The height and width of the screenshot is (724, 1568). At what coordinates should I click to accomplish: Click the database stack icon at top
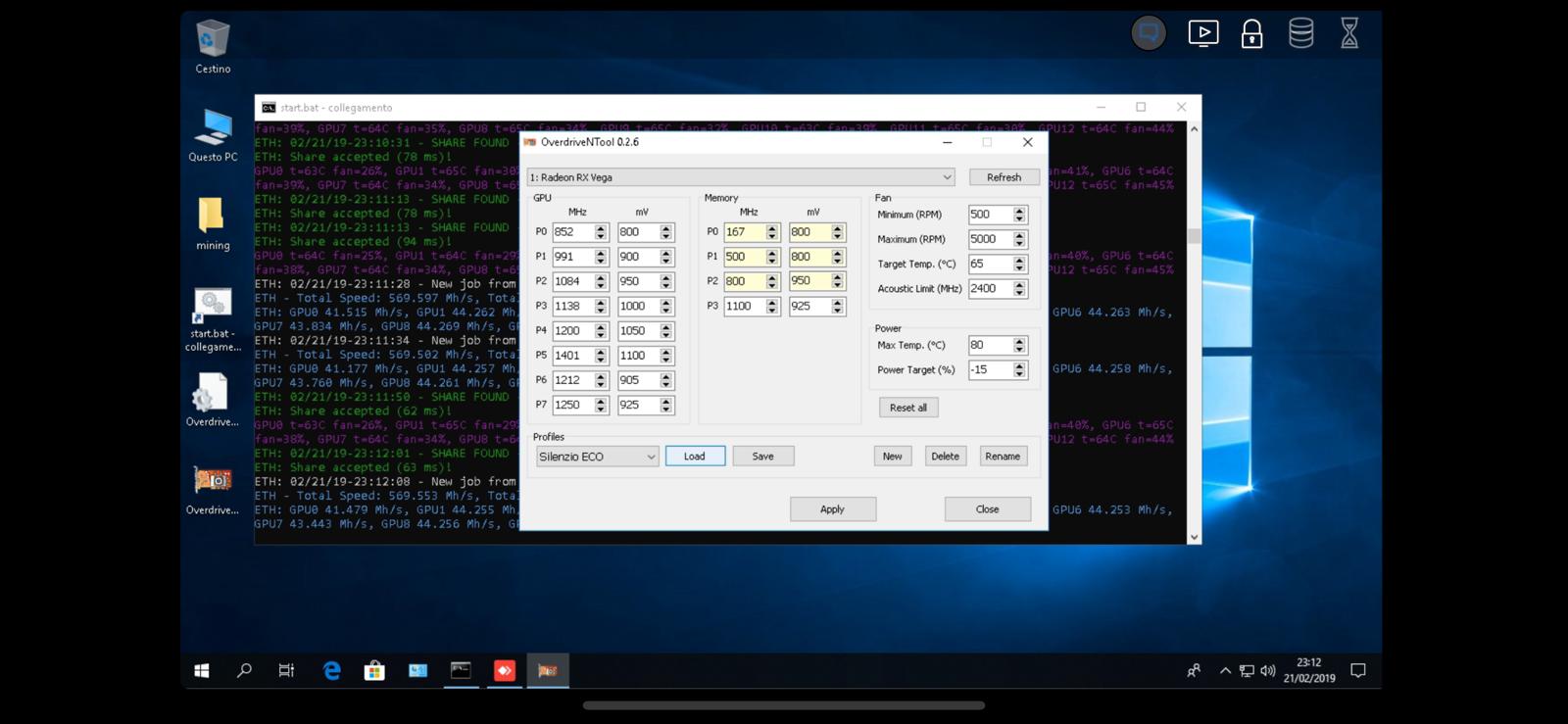[1300, 33]
